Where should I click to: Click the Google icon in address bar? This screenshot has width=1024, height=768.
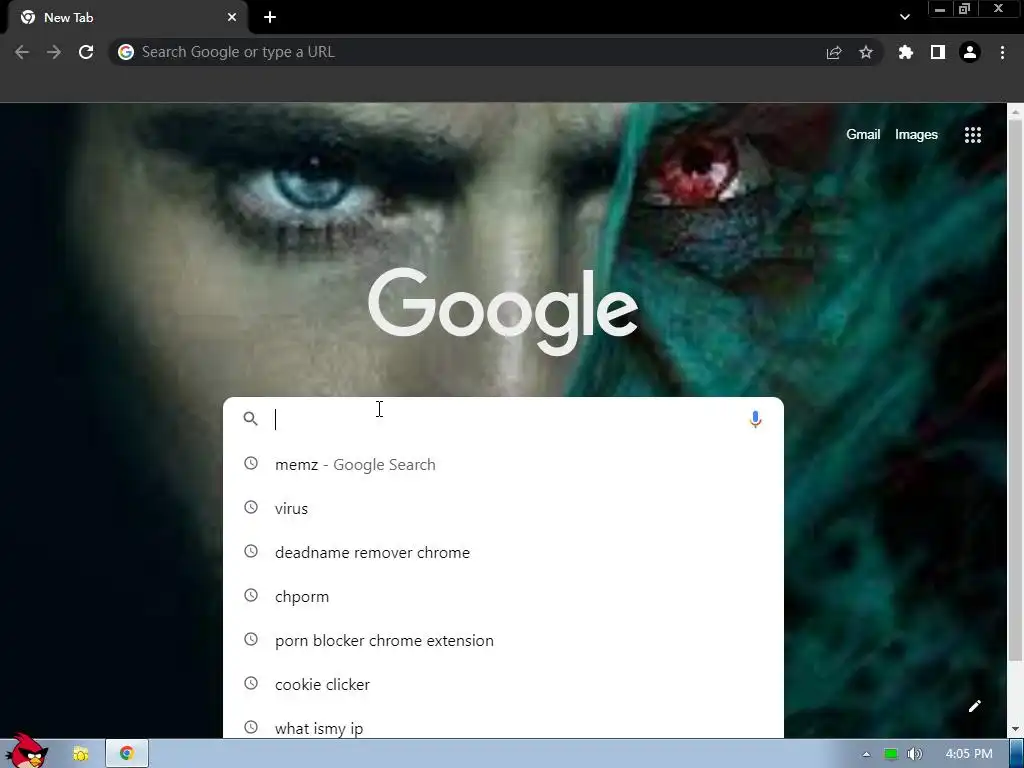point(126,52)
